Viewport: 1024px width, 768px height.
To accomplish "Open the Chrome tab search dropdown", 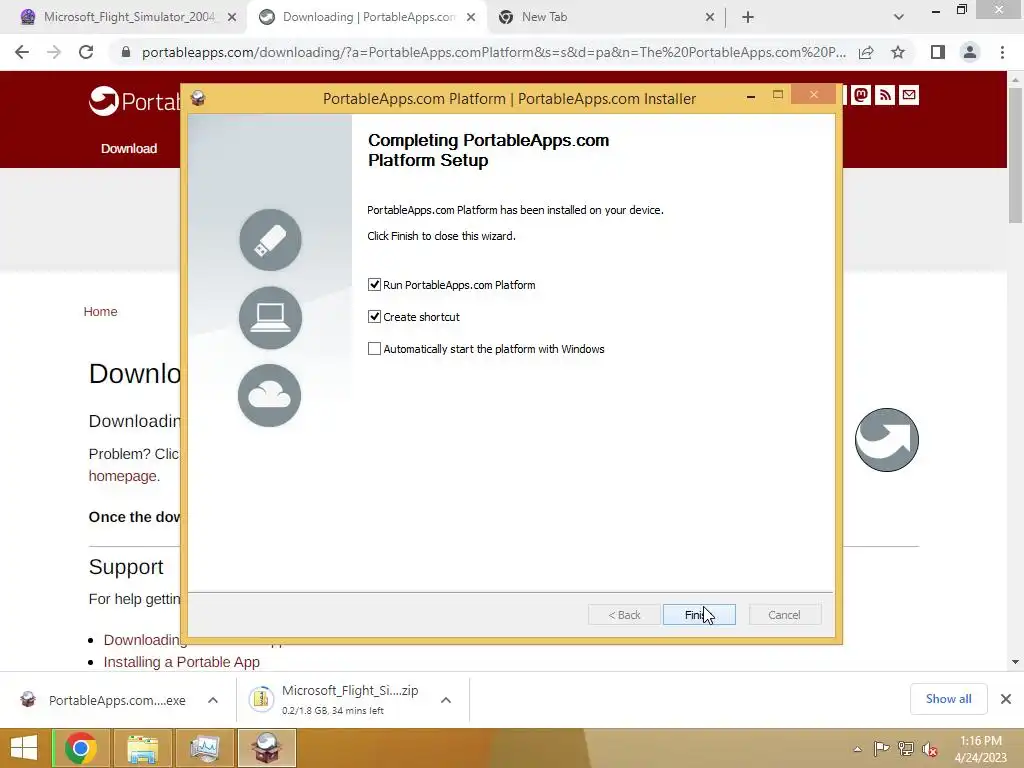I will click(x=899, y=18).
